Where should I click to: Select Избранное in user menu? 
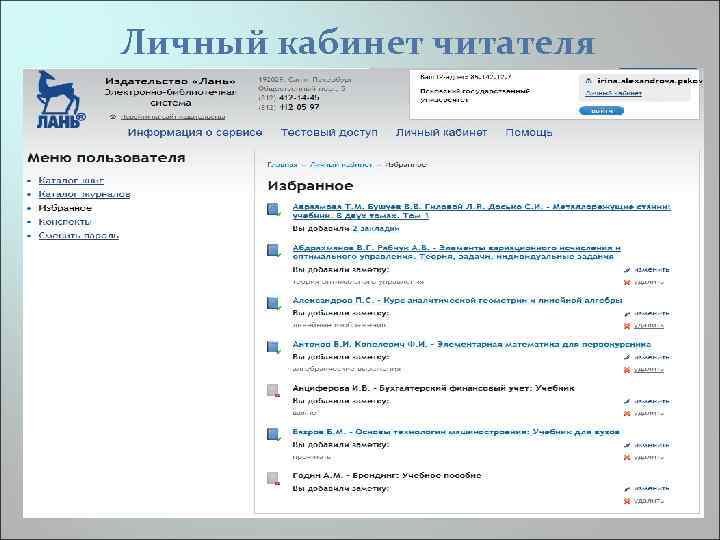point(65,208)
